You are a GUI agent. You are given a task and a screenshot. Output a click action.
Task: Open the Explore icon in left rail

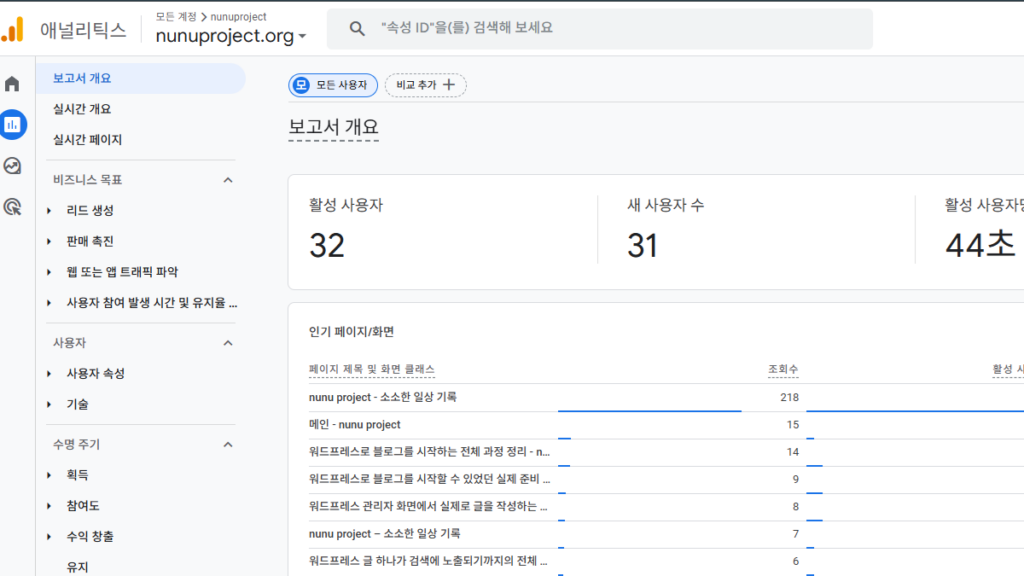tap(13, 166)
